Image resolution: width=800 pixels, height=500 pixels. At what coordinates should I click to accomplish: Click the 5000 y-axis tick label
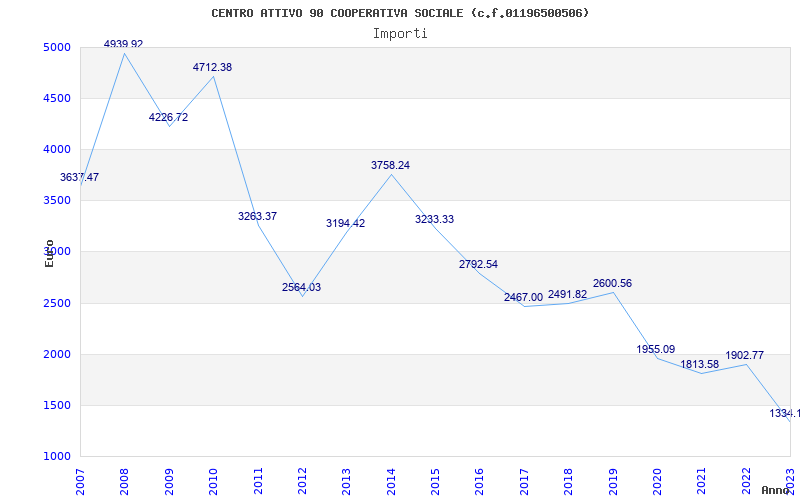[x=57, y=47]
